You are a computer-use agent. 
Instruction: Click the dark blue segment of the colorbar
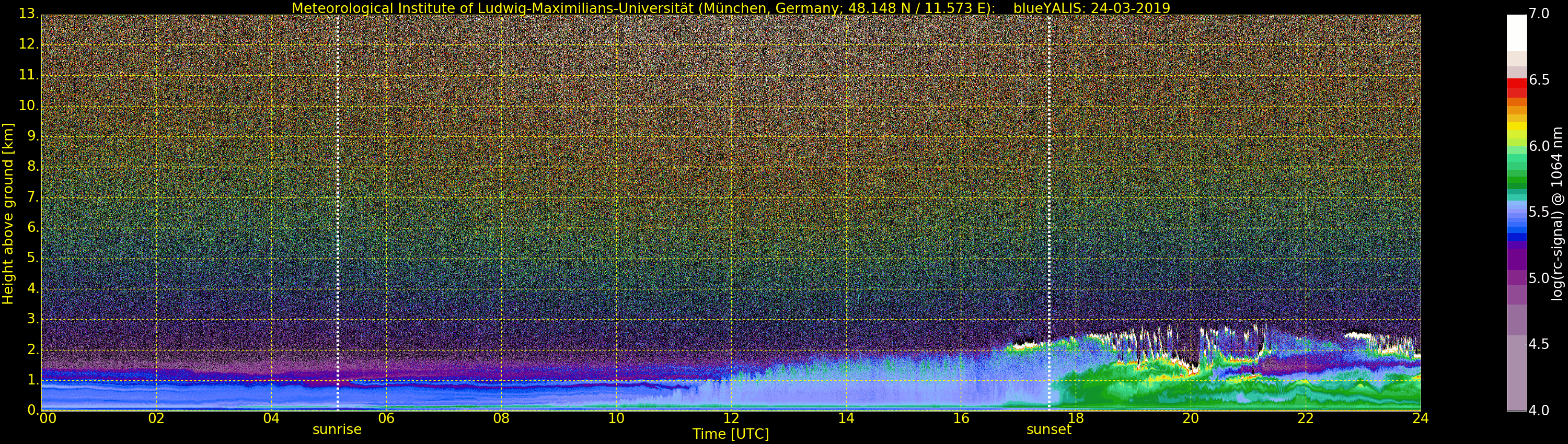click(1516, 237)
